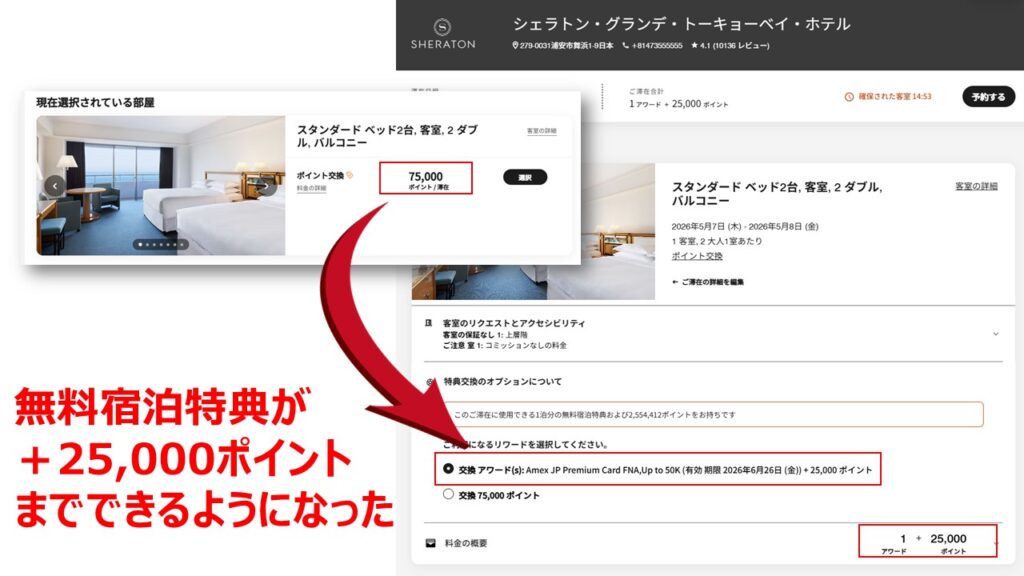The image size is (1024, 576).
Task: Expand the 客室のリクエストとアクセシビリティ section
Action: point(995,333)
